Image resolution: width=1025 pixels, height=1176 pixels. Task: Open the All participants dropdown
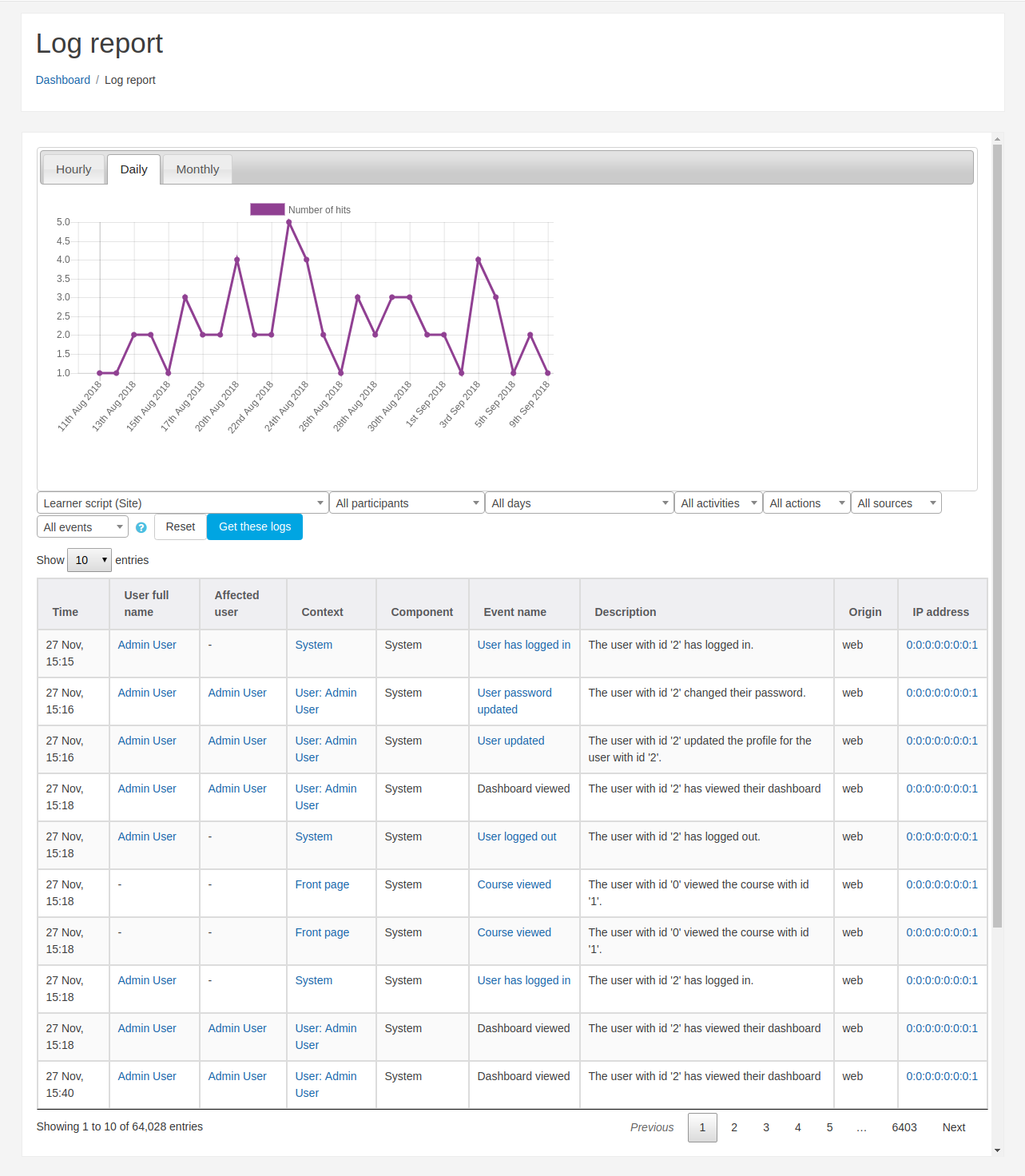pos(407,503)
